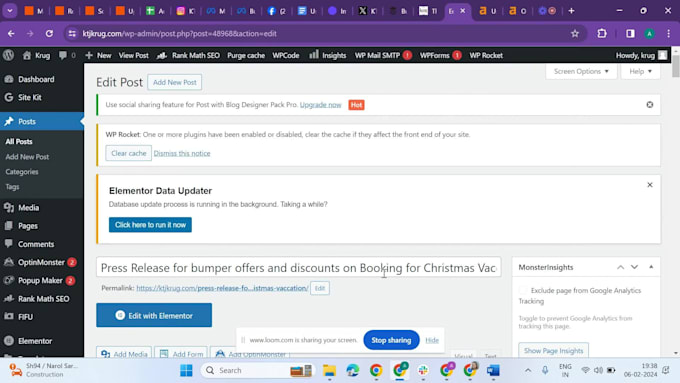Move MonsterInsights panel down

(x=634, y=267)
